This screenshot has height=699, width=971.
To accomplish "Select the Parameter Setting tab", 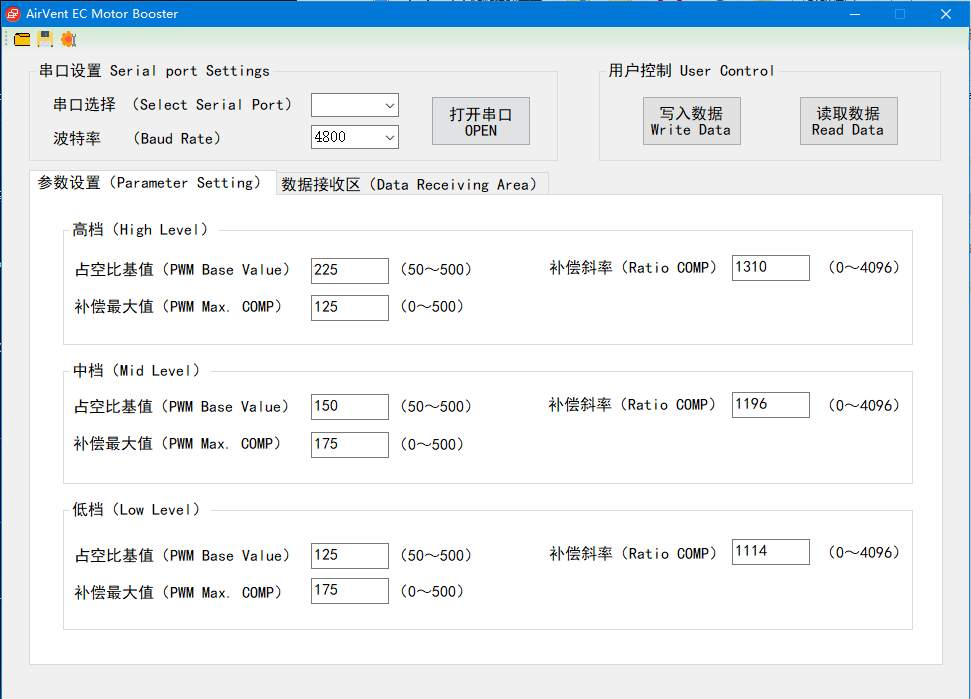I will [x=151, y=183].
